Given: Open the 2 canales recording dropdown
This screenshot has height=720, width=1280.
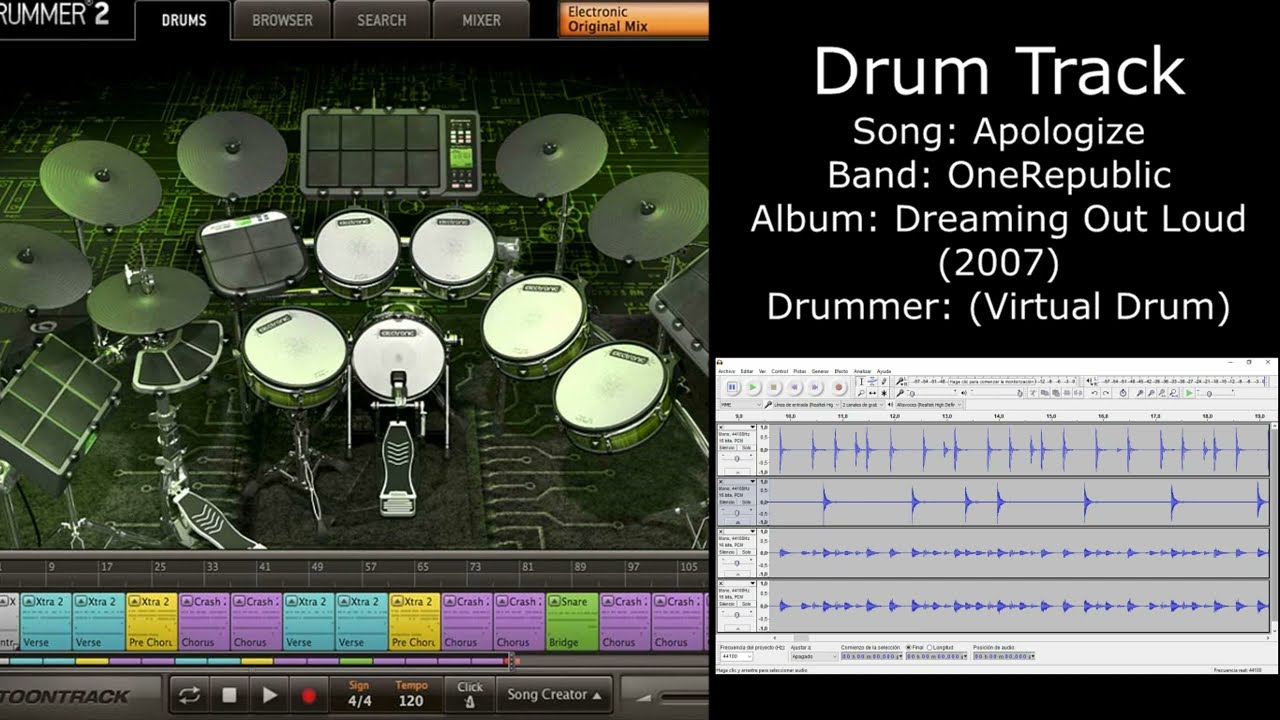Looking at the screenshot, I should click(863, 405).
